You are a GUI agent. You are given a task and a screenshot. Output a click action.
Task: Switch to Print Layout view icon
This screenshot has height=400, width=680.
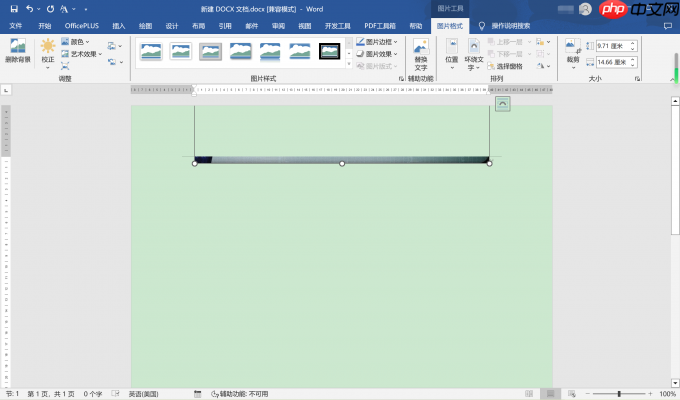pyautogui.click(x=550, y=394)
